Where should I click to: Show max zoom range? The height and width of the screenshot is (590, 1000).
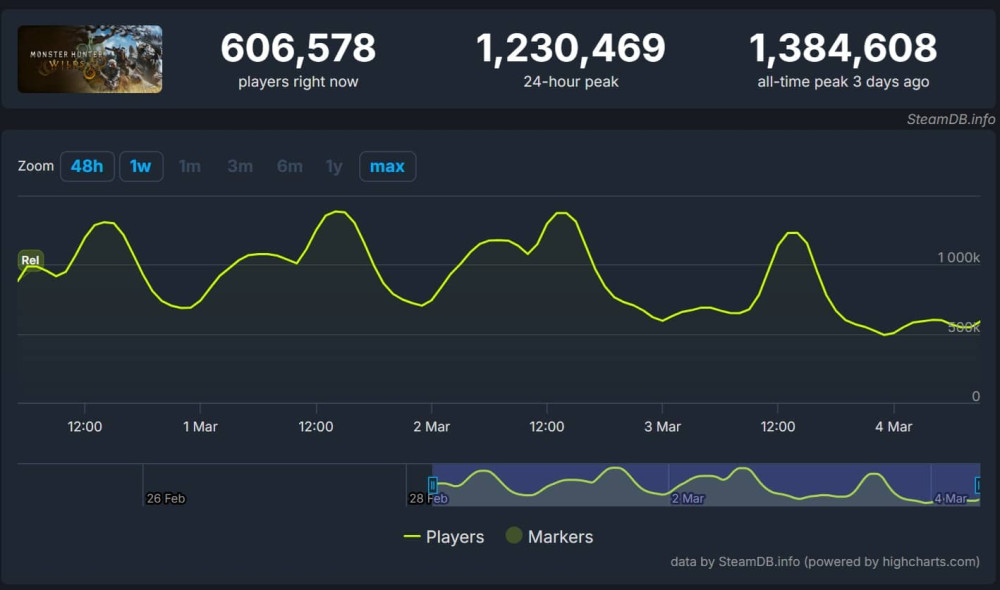(387, 166)
